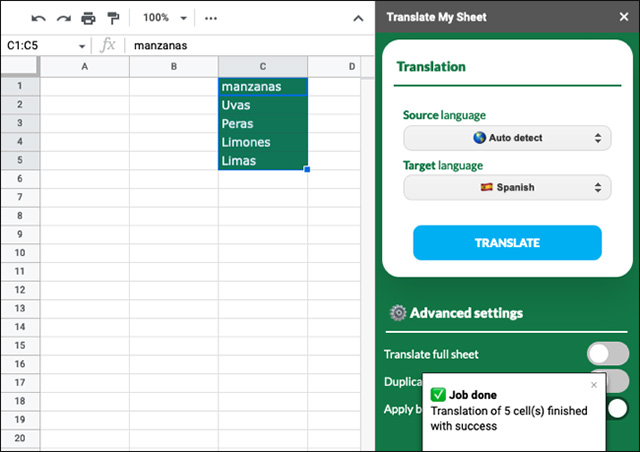Click the Undo arrow icon
The width and height of the screenshot is (640, 452).
(x=39, y=18)
